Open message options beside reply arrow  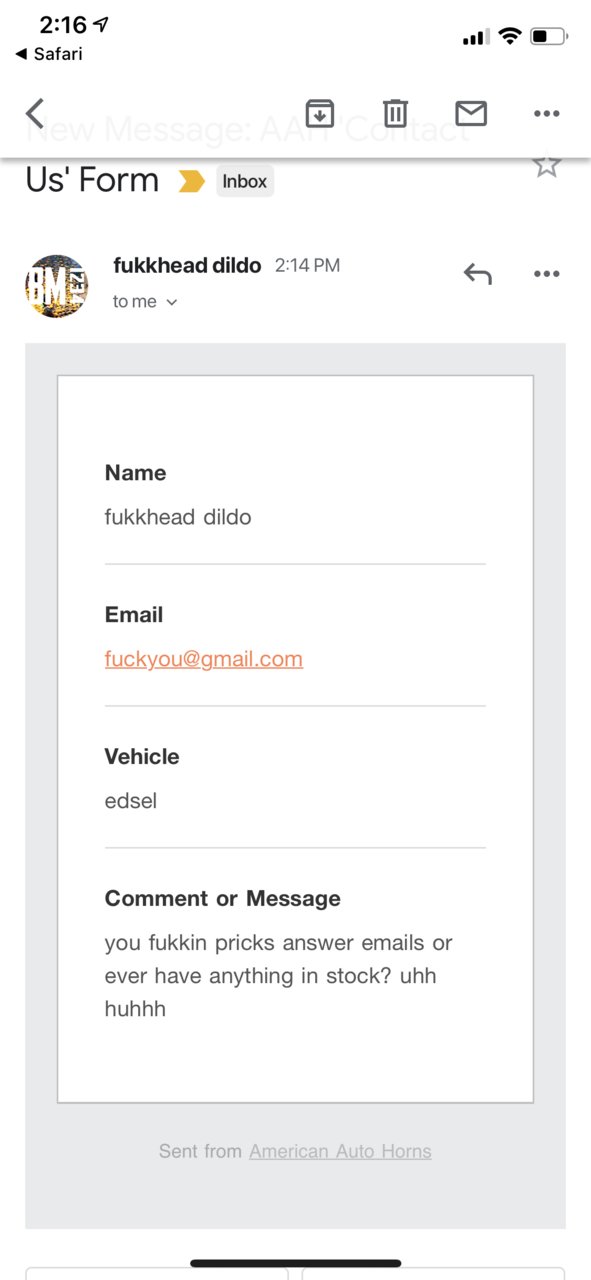tap(546, 274)
